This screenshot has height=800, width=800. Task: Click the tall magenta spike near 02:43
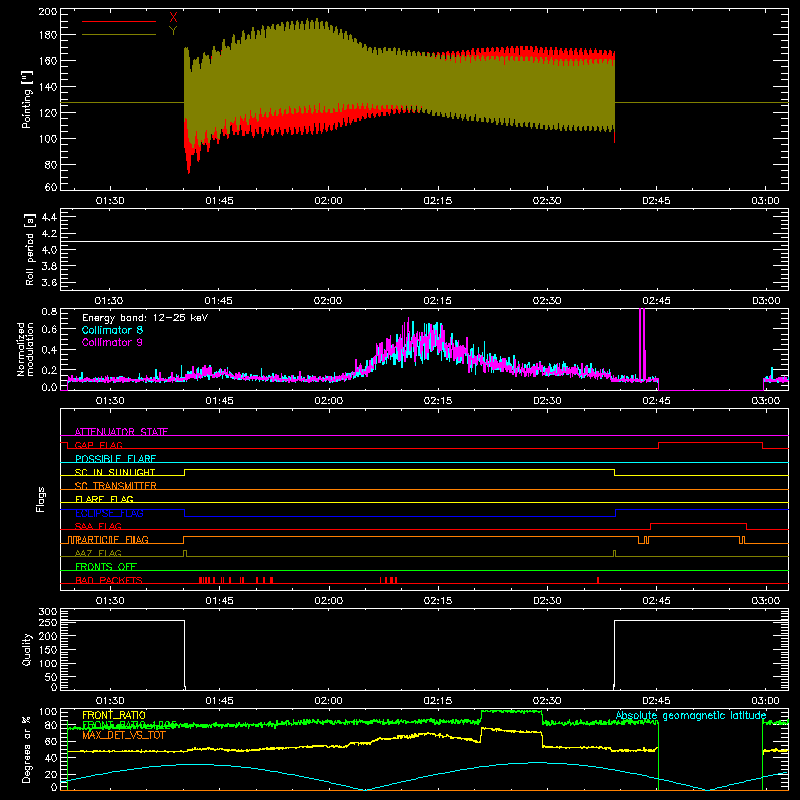click(x=642, y=343)
